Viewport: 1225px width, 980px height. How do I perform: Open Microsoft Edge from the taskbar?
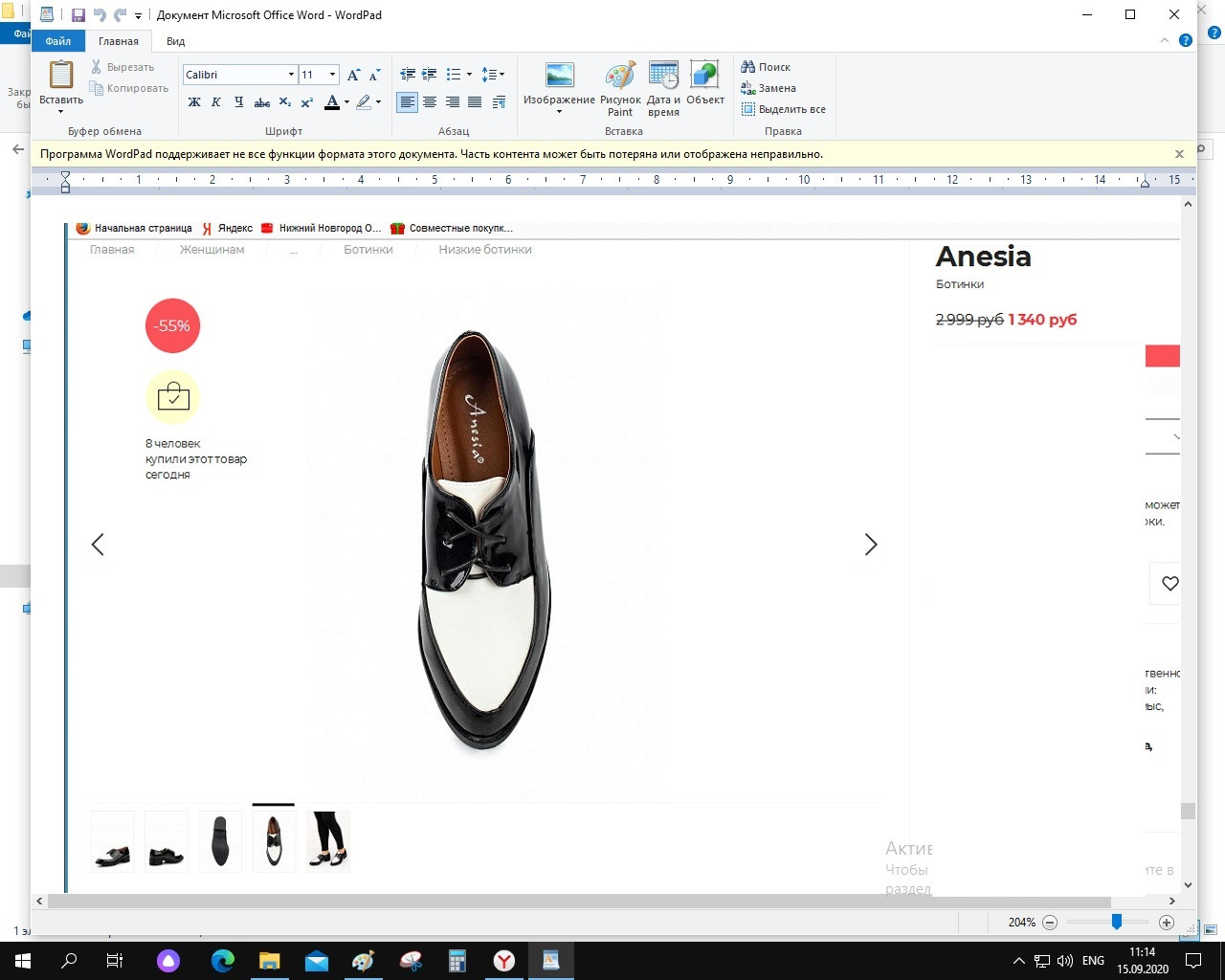coord(223,961)
